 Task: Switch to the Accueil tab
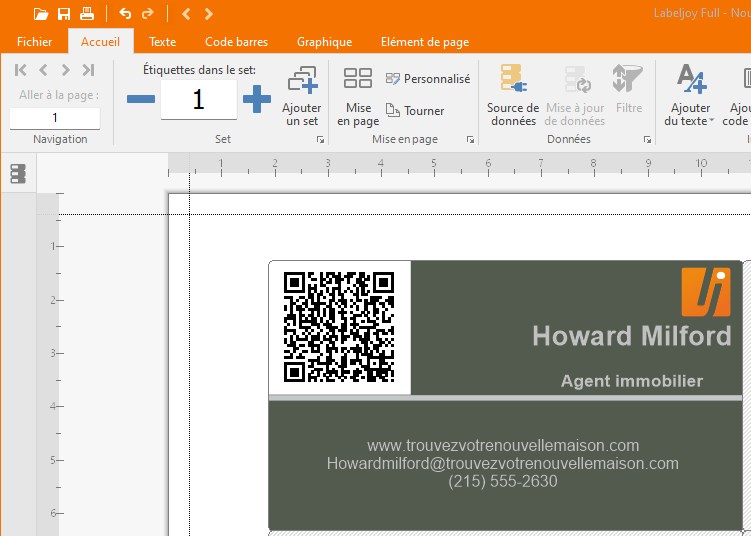tap(100, 42)
